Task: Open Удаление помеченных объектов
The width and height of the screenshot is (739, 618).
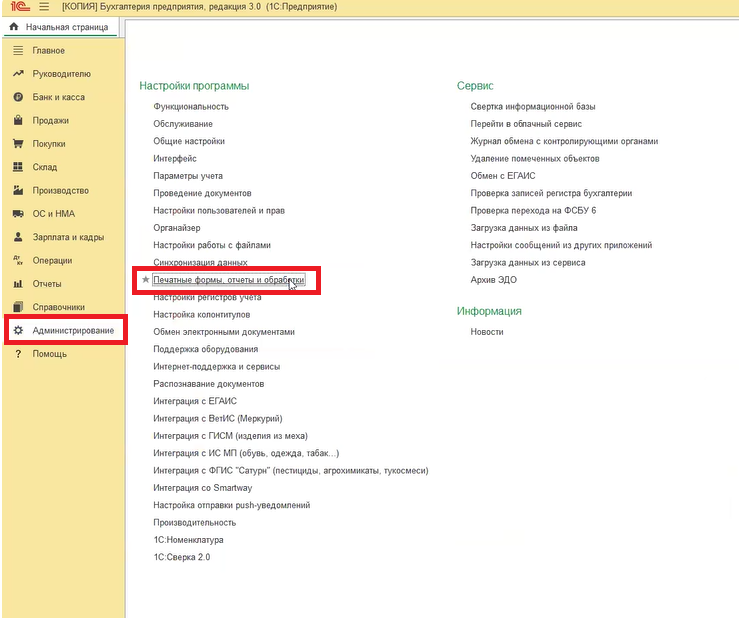Action: click(x=535, y=158)
